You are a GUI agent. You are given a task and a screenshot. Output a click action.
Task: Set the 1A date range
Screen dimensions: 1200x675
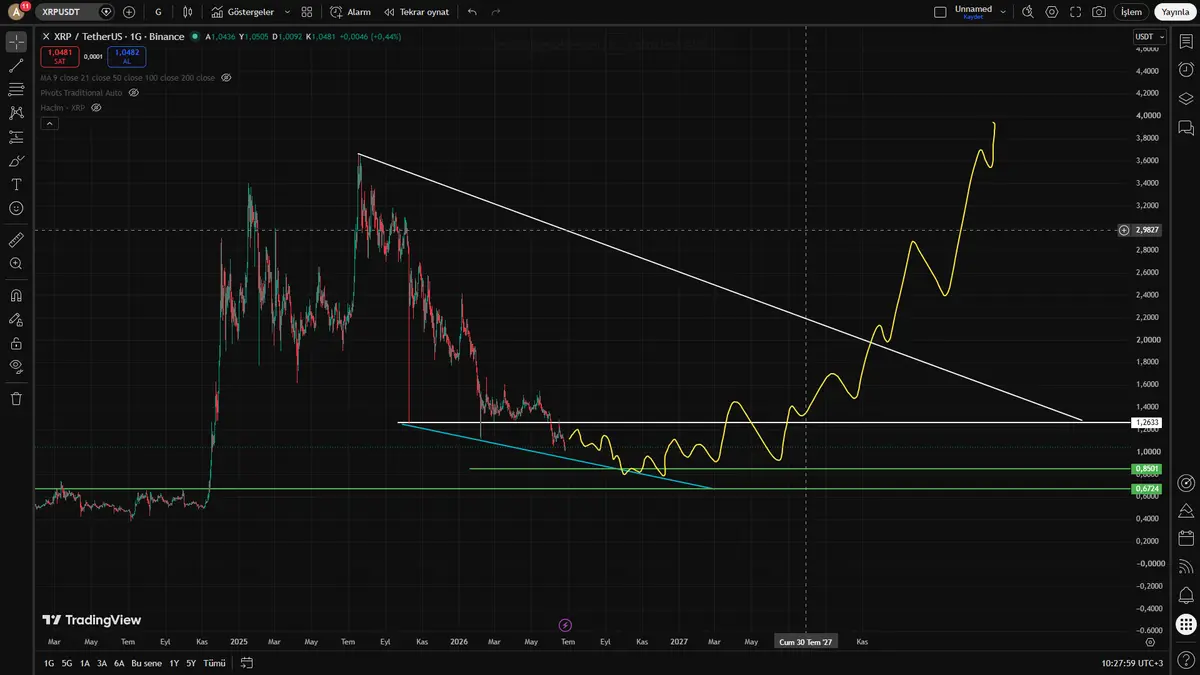click(x=85, y=663)
